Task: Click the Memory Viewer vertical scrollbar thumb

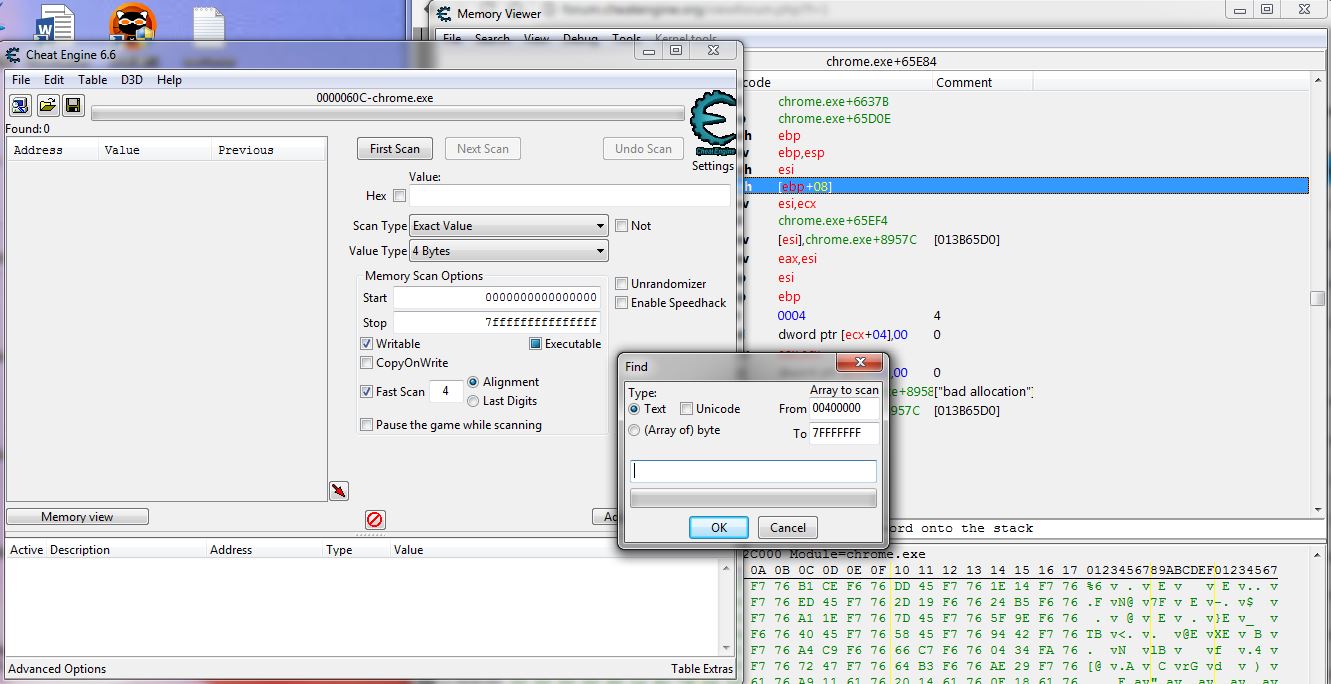Action: click(x=1318, y=298)
